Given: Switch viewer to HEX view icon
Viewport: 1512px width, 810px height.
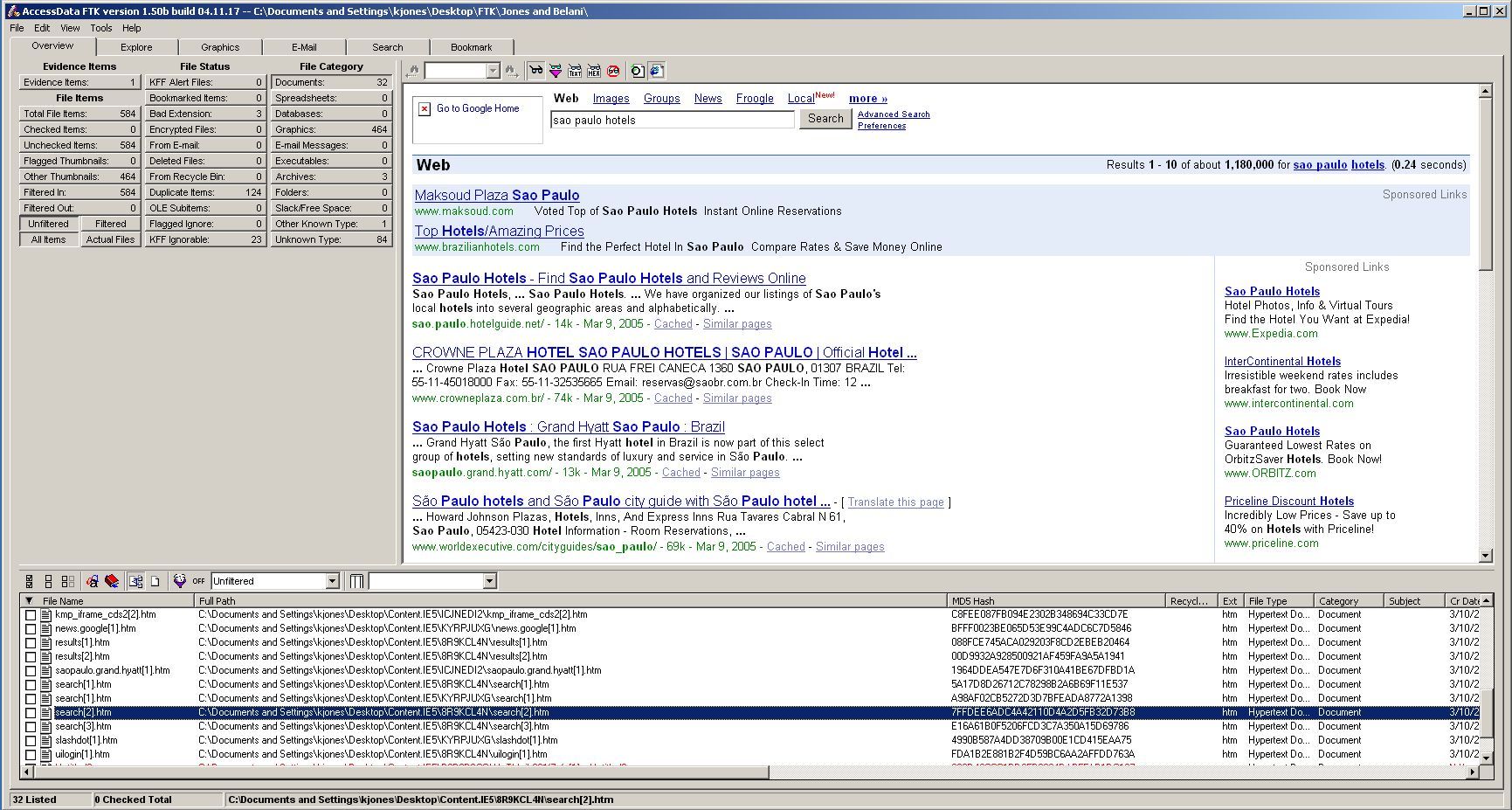Looking at the screenshot, I should click(594, 71).
